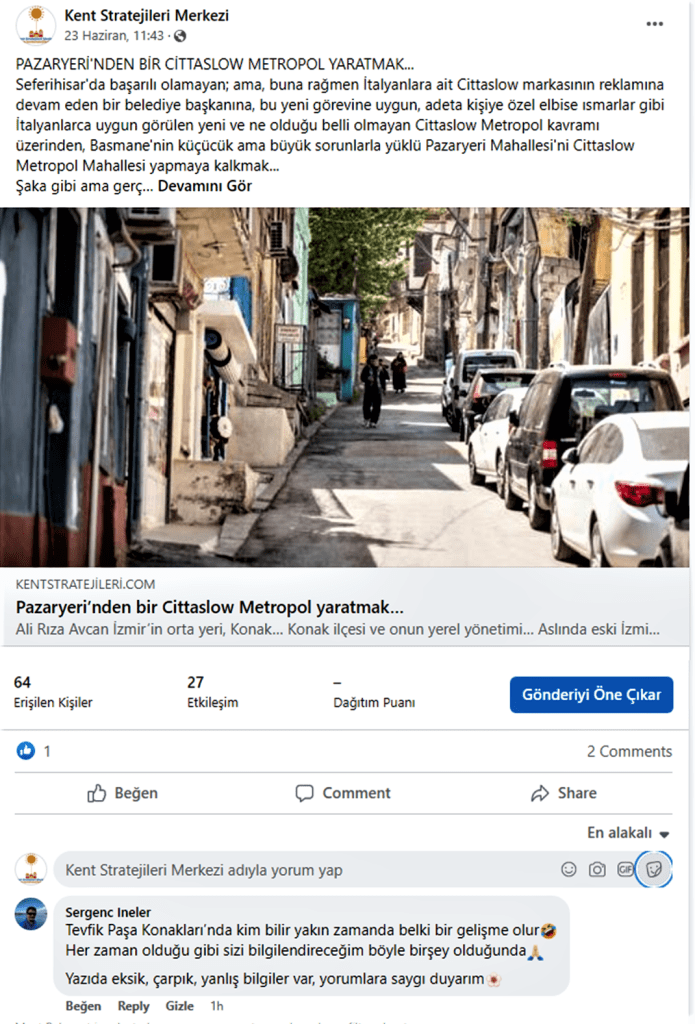Click the public globe audience icon
Screen dimensions: 695x1024
[180, 36]
